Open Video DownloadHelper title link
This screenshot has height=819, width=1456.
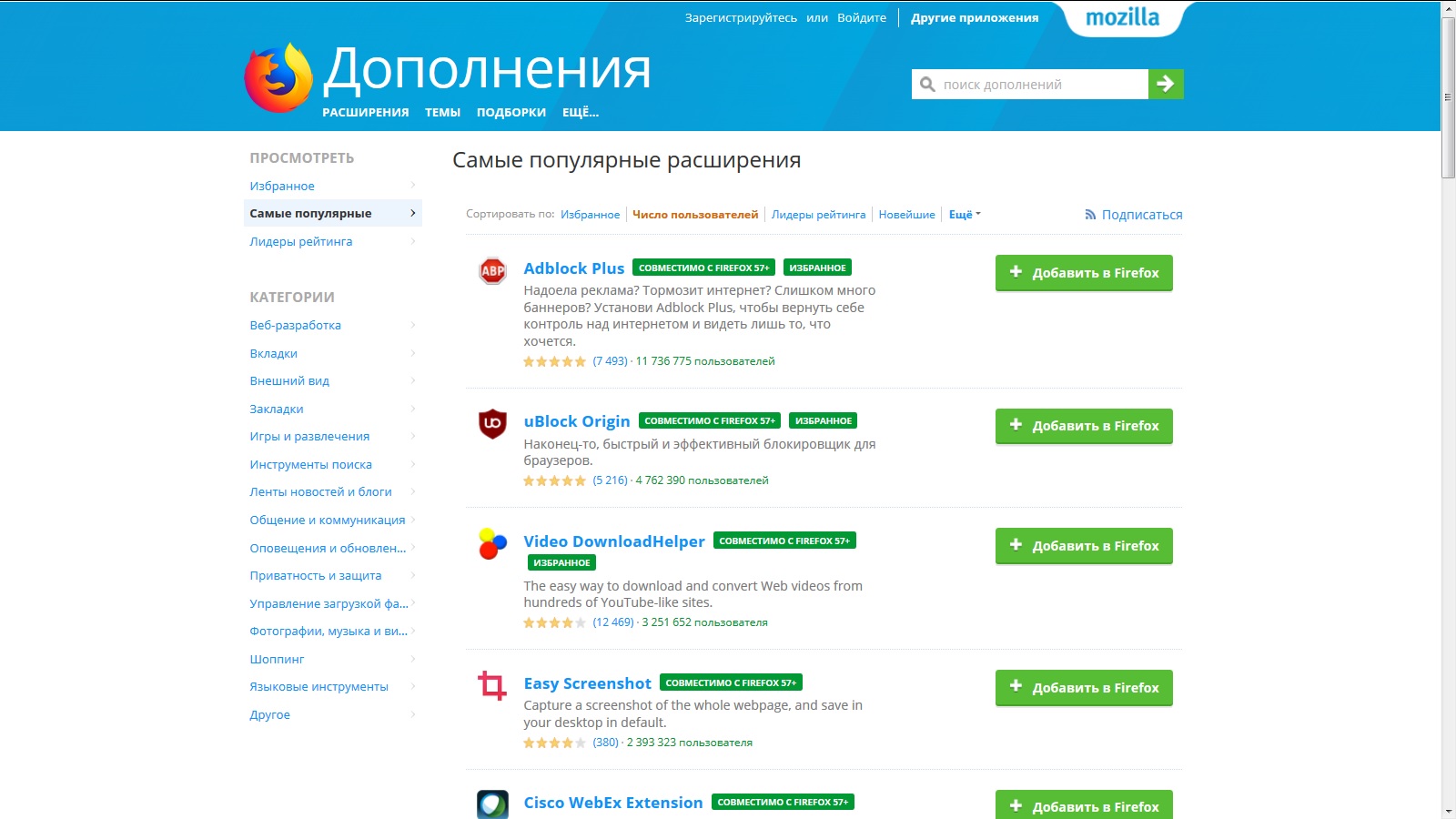614,541
